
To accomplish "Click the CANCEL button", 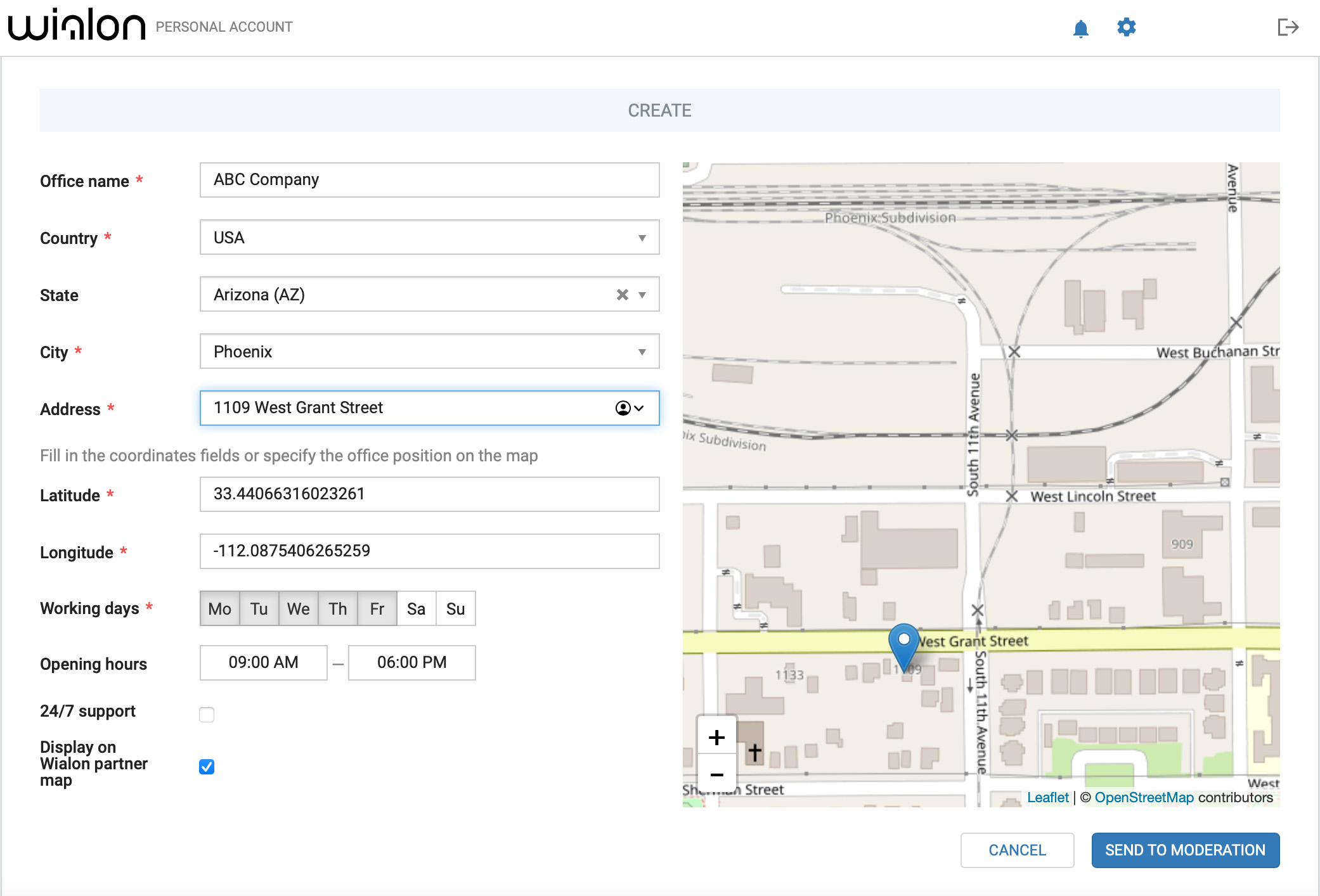I will tap(1016, 850).
